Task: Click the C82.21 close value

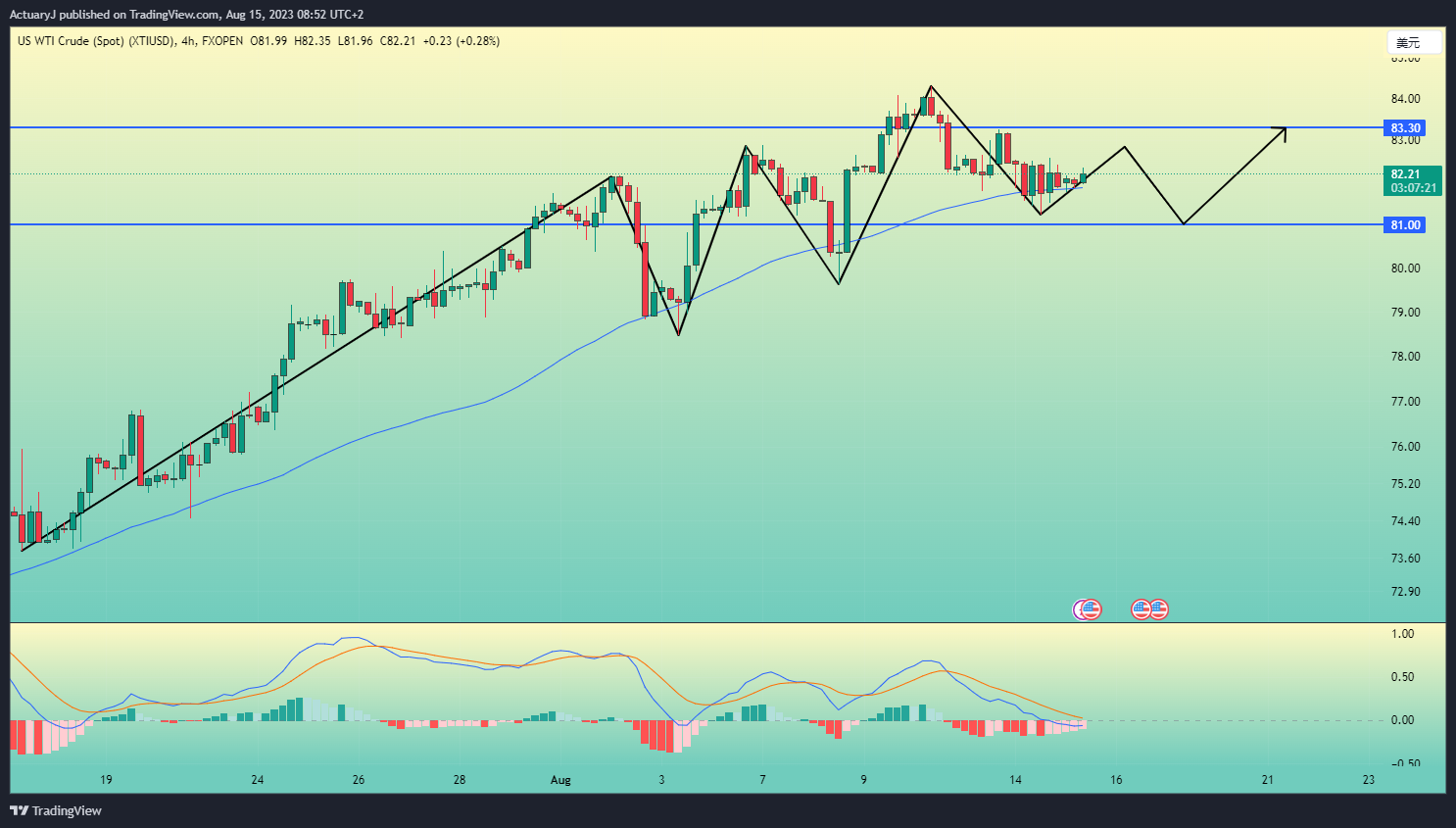Action: click(398, 41)
